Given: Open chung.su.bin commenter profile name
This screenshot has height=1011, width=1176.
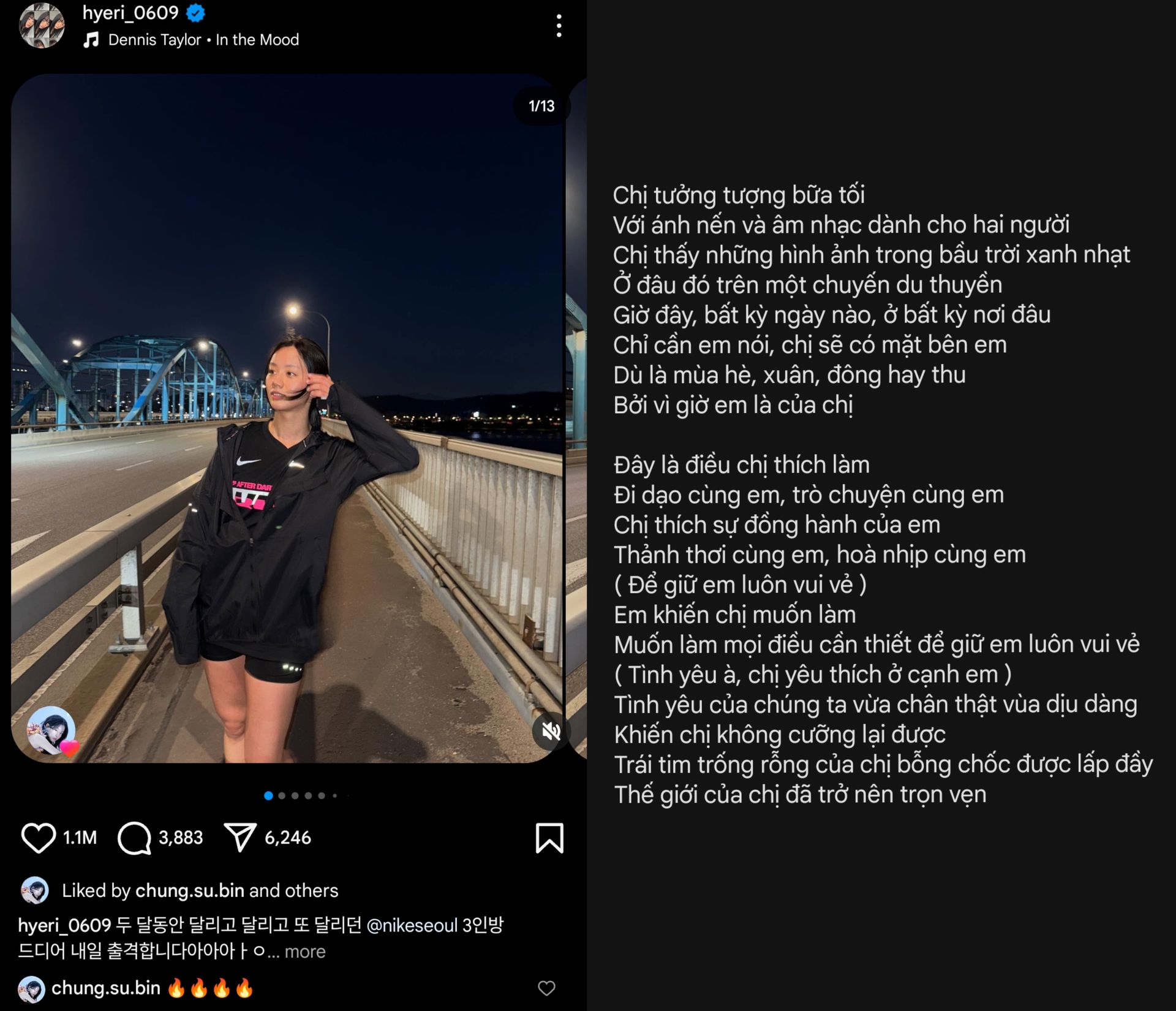Looking at the screenshot, I should tap(106, 988).
